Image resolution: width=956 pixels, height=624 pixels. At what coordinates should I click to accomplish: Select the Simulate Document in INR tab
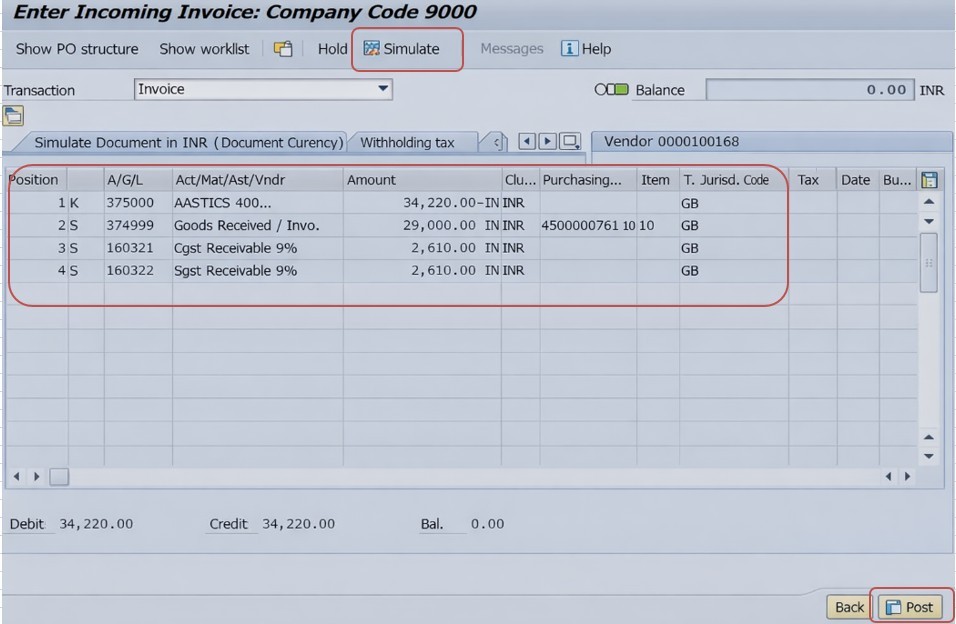coord(188,143)
